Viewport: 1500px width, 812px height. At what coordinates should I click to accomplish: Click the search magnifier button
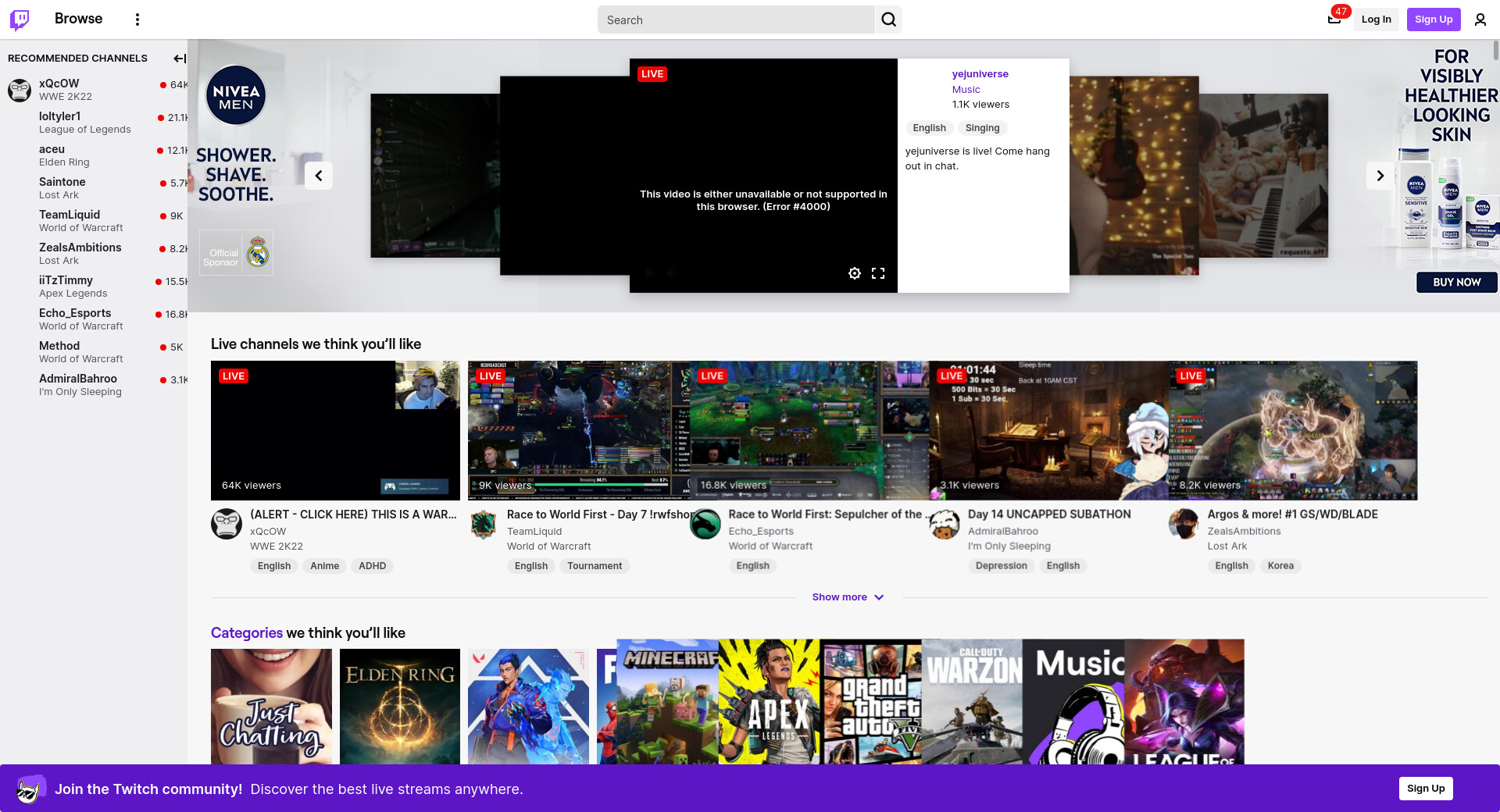coord(888,20)
